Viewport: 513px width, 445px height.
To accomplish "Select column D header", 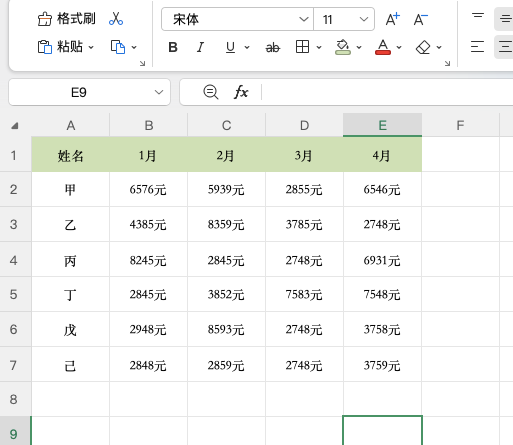I will pyautogui.click(x=304, y=126).
